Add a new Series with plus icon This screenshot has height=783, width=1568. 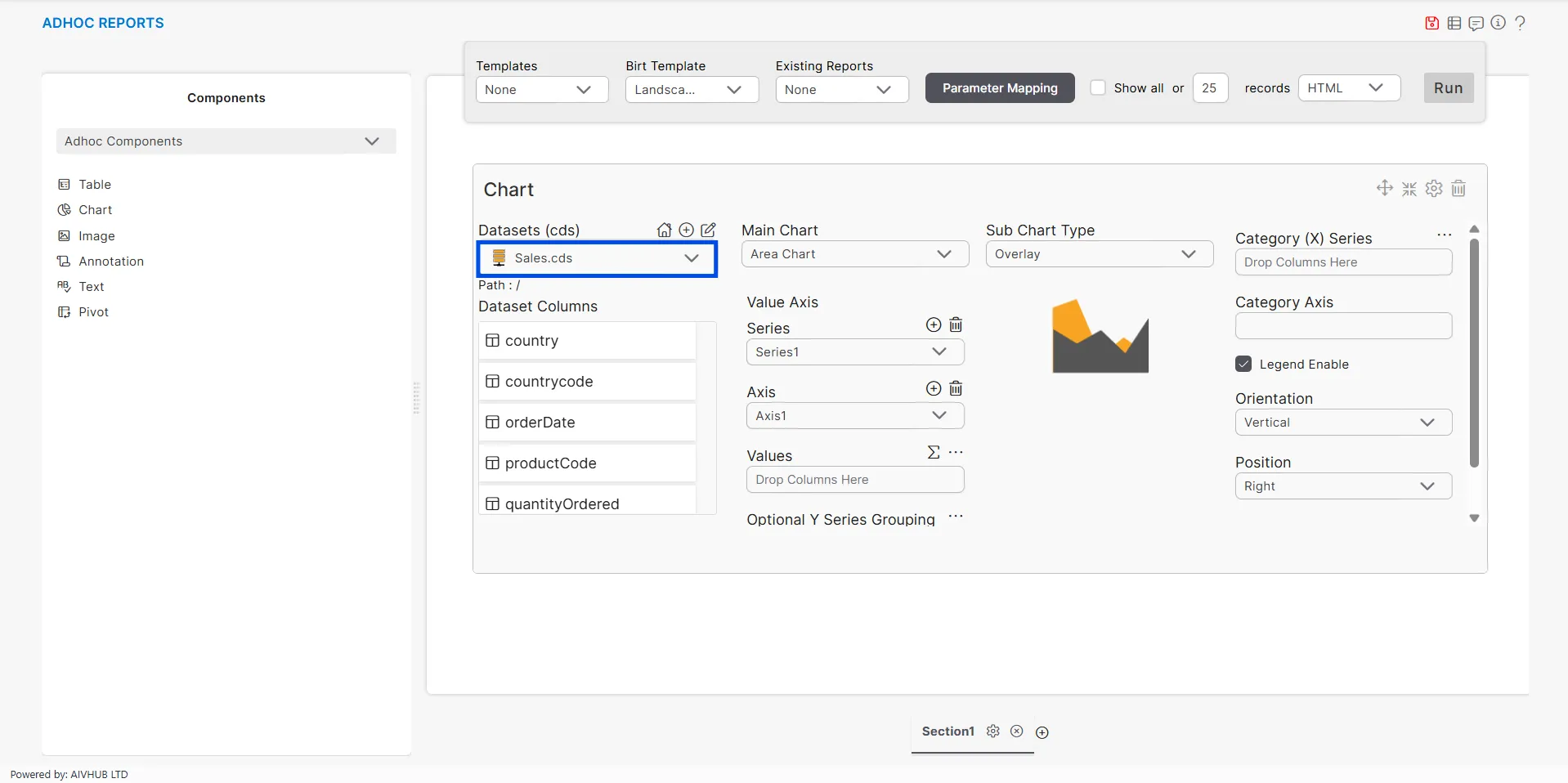[933, 325]
